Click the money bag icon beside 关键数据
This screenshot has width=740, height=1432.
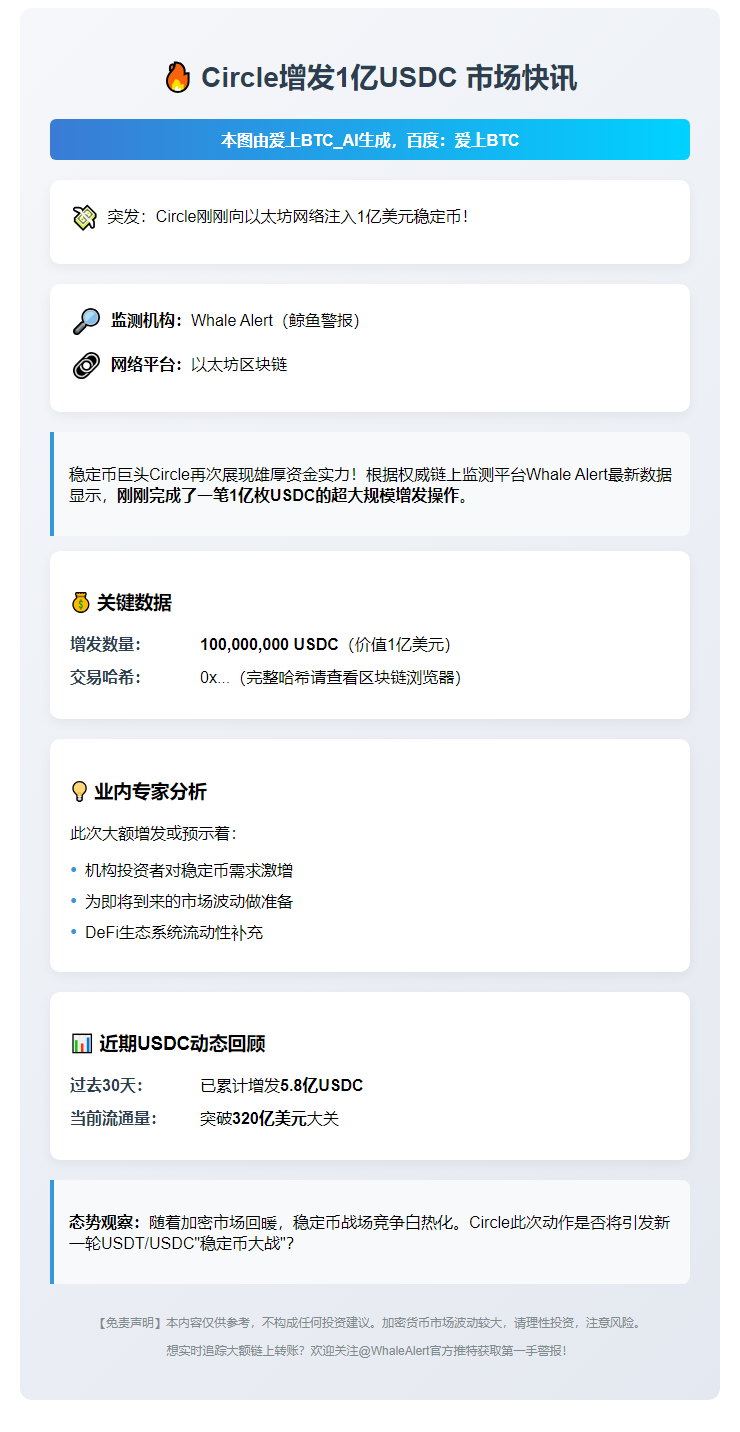tap(80, 603)
